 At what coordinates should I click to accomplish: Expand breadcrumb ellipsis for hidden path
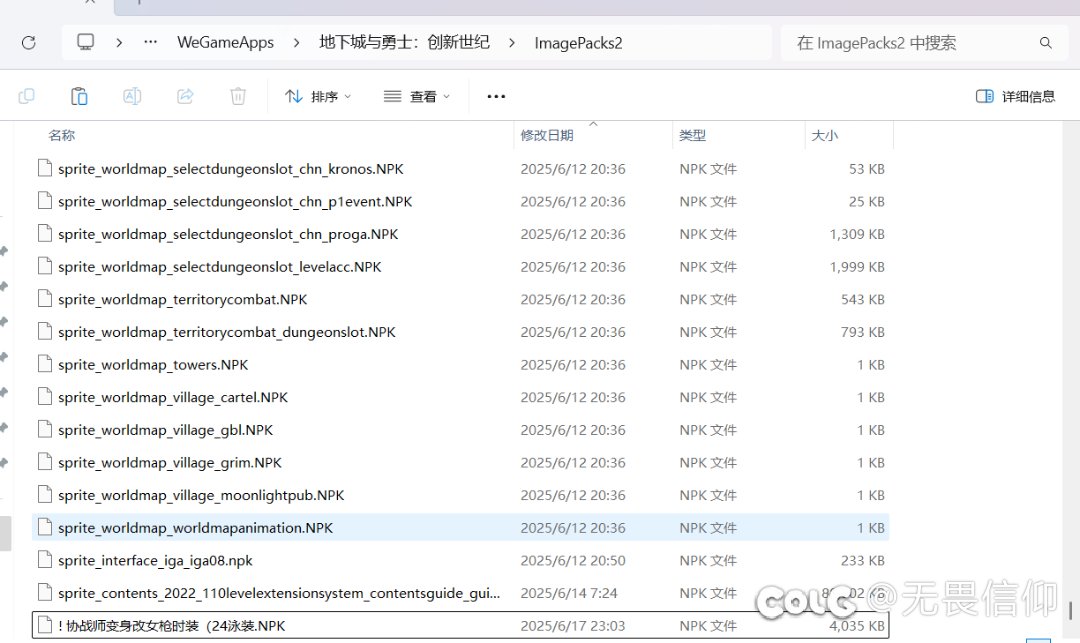coord(150,42)
